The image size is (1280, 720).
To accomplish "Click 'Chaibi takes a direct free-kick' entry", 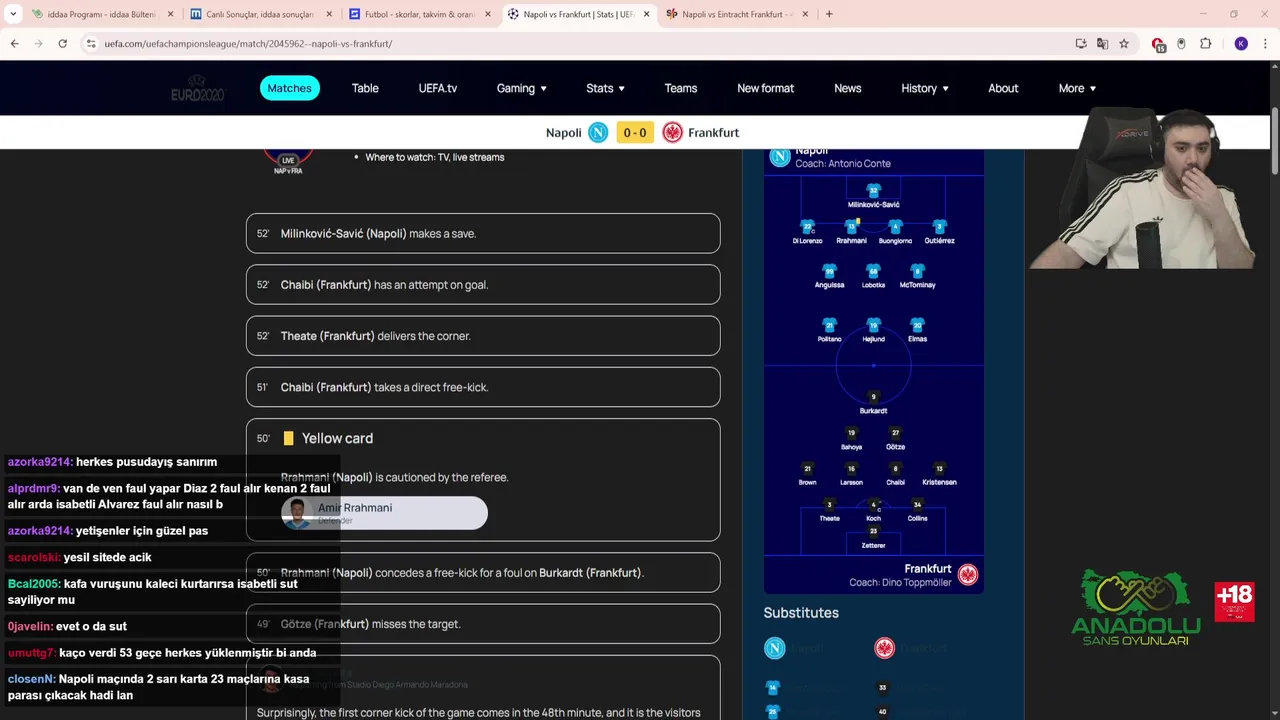I will click(x=483, y=387).
